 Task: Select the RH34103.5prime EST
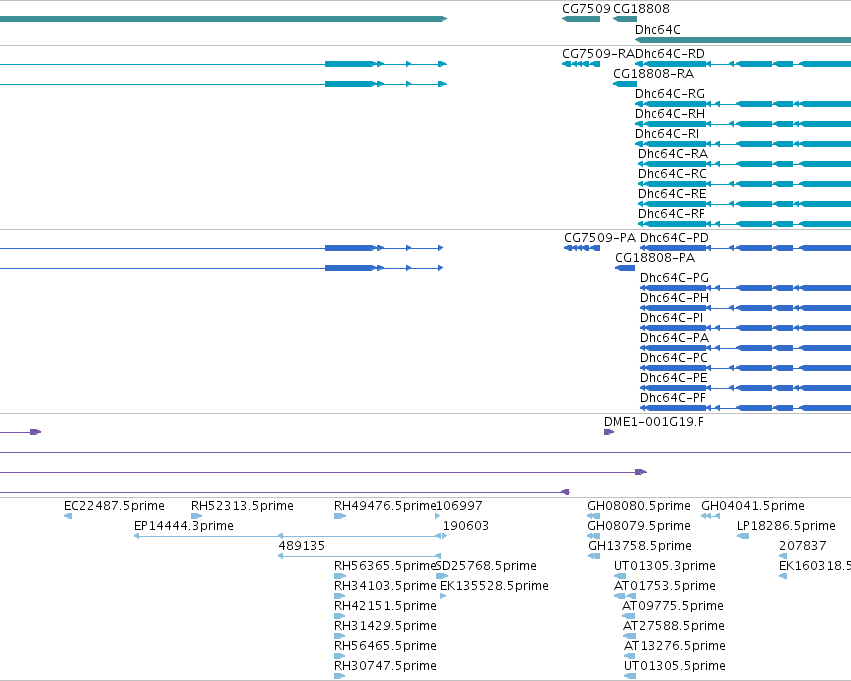click(x=340, y=596)
